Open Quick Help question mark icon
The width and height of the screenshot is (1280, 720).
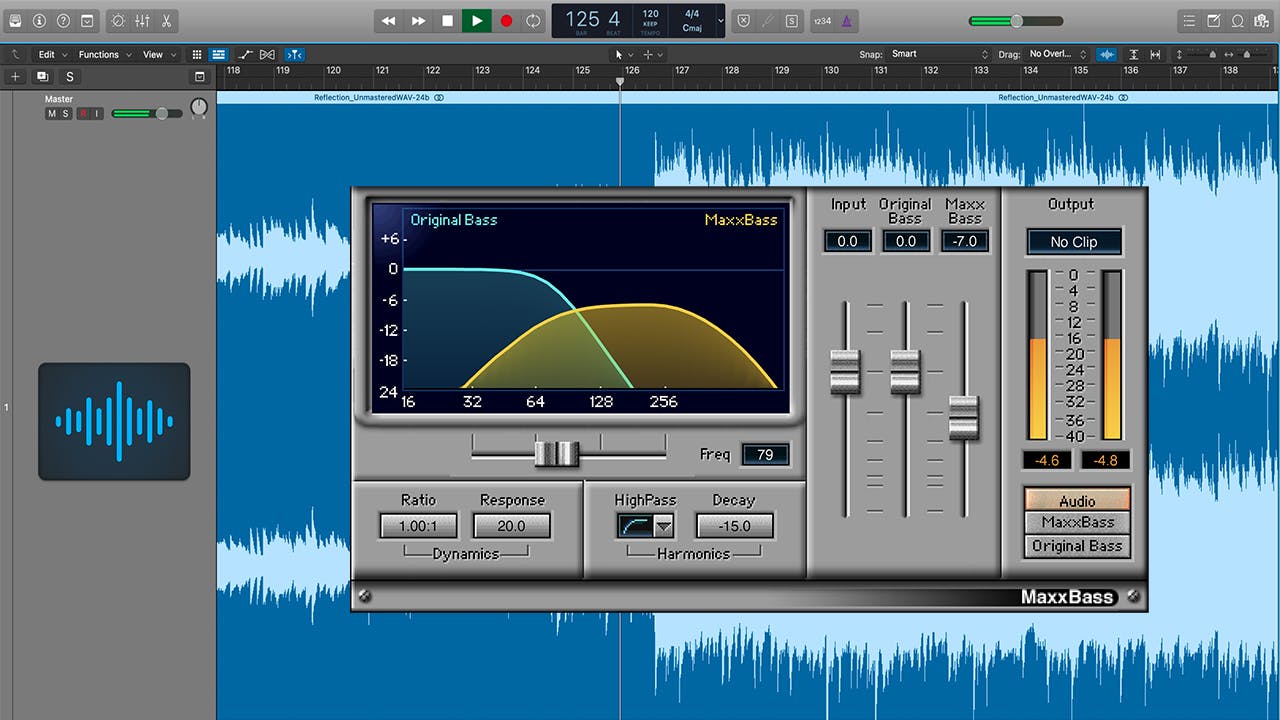(64, 20)
